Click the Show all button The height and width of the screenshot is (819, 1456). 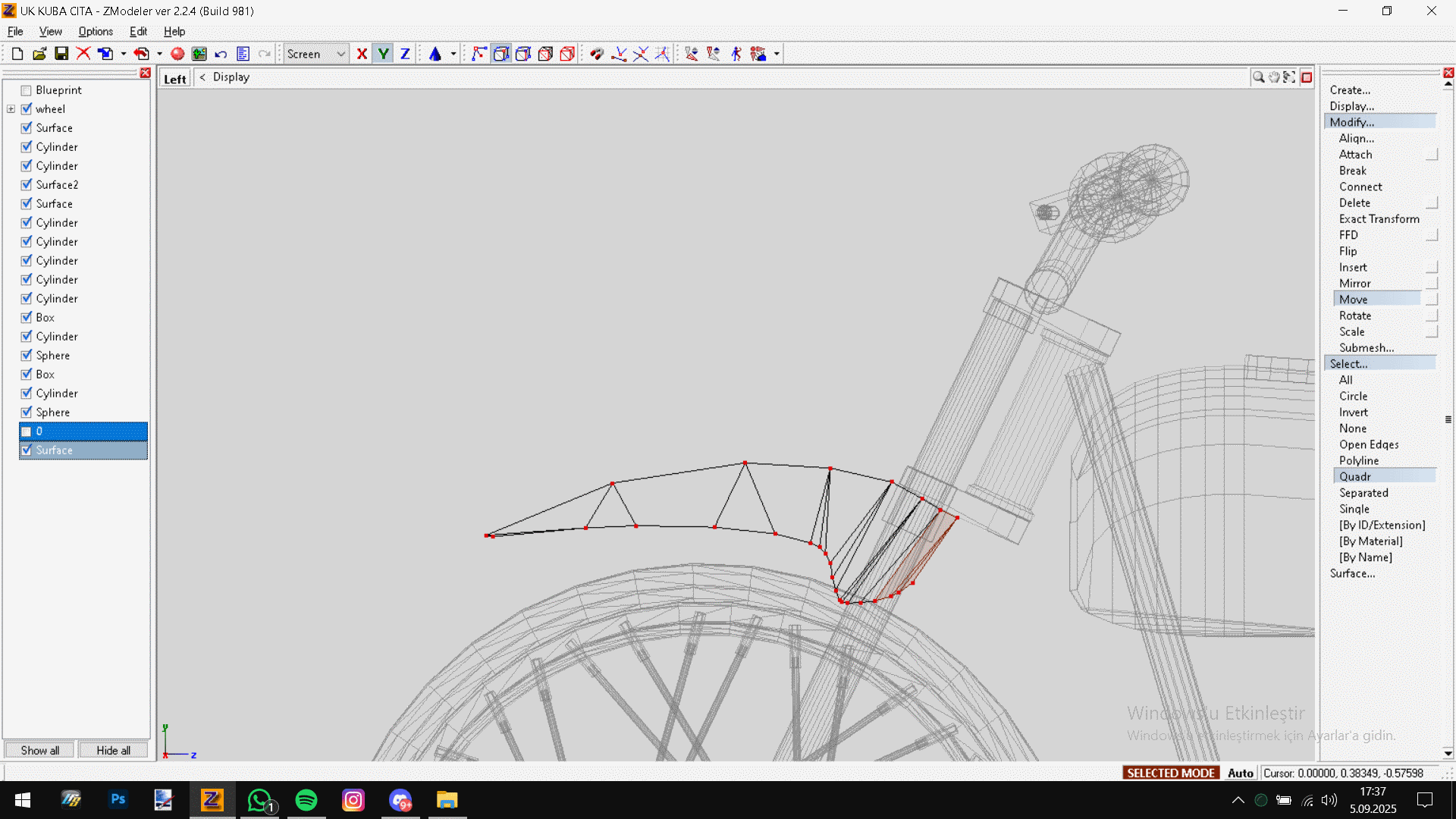39,750
